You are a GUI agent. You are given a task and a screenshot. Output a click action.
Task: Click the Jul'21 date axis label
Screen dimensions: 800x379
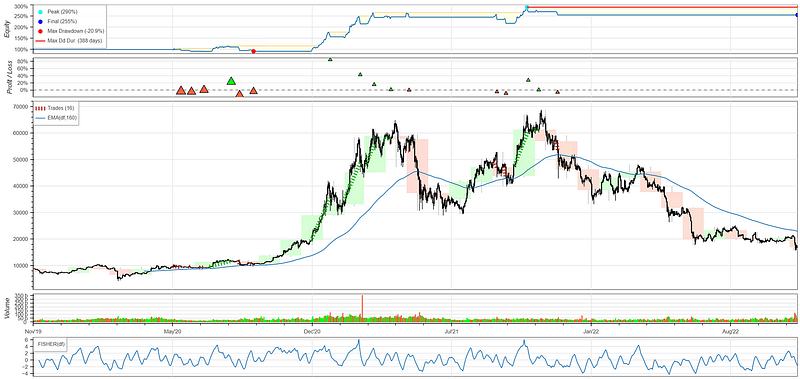point(452,331)
